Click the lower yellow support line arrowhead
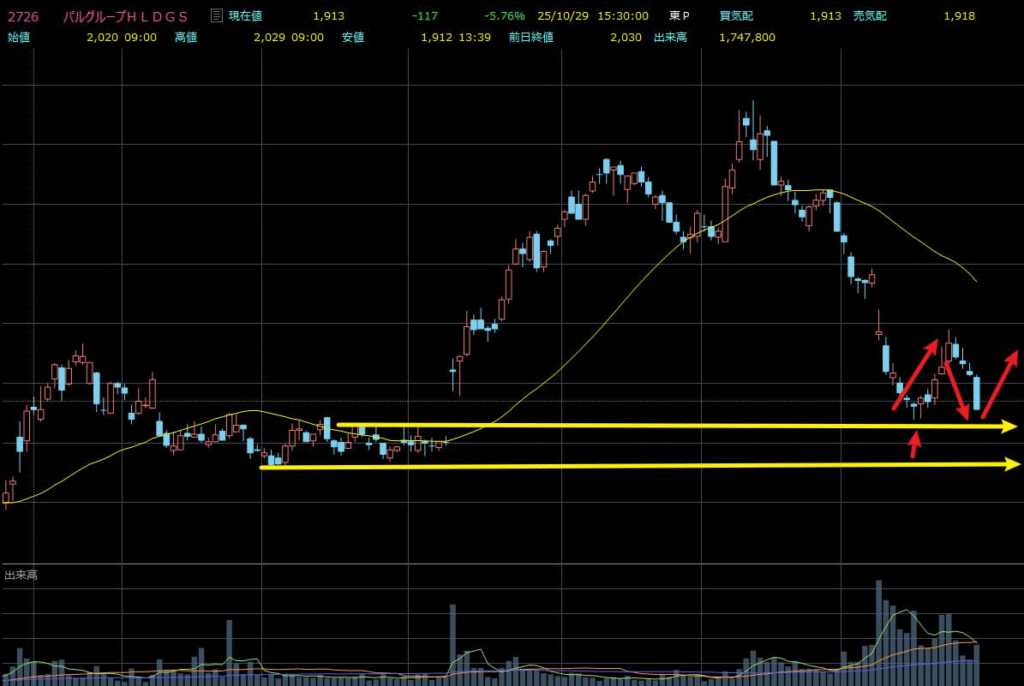Image resolution: width=1024 pixels, height=686 pixels. click(x=1010, y=463)
